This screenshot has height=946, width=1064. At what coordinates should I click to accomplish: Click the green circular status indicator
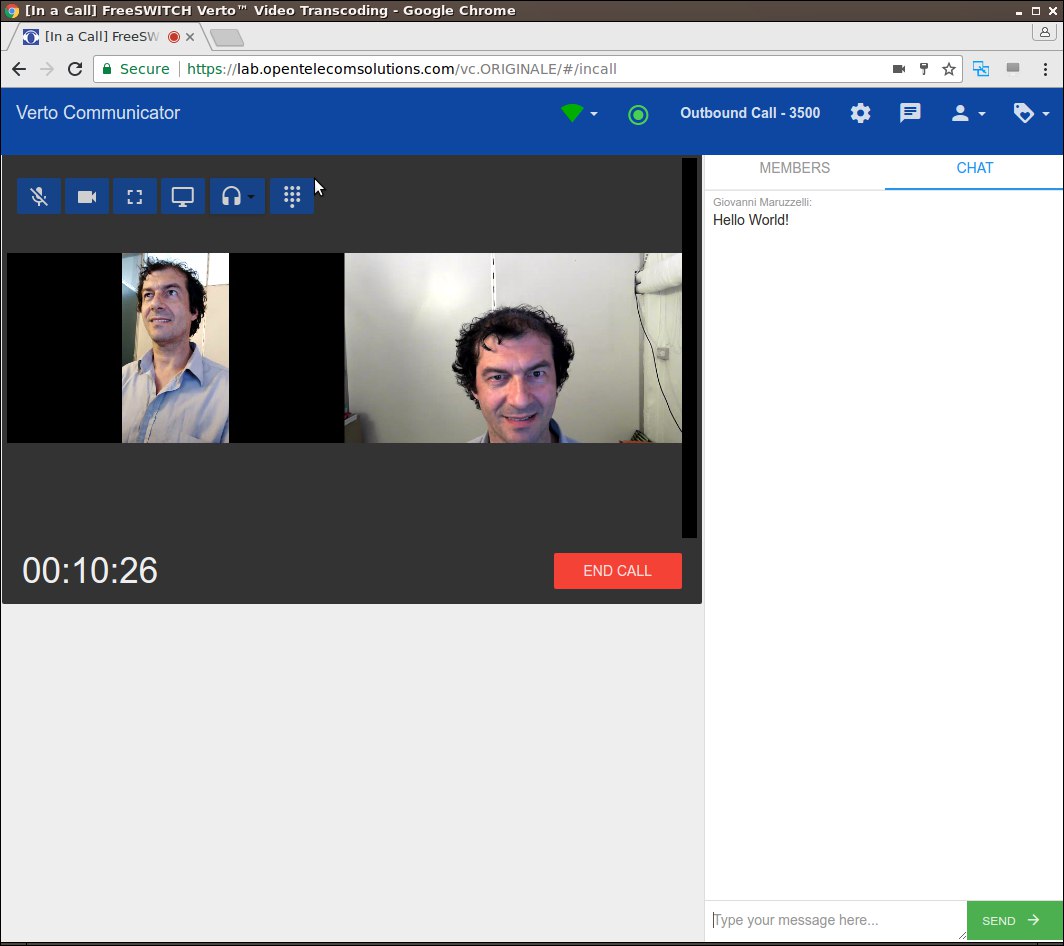pos(638,115)
